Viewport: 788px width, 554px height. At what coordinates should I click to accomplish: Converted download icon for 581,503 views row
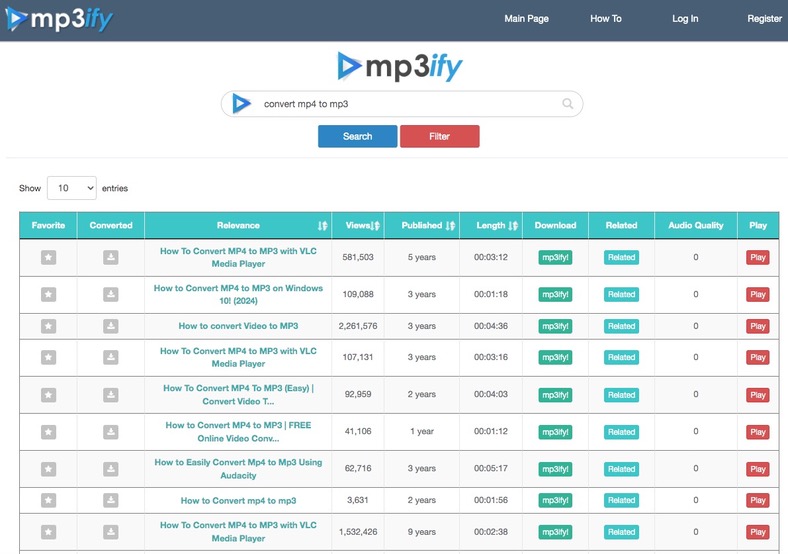click(x=111, y=257)
